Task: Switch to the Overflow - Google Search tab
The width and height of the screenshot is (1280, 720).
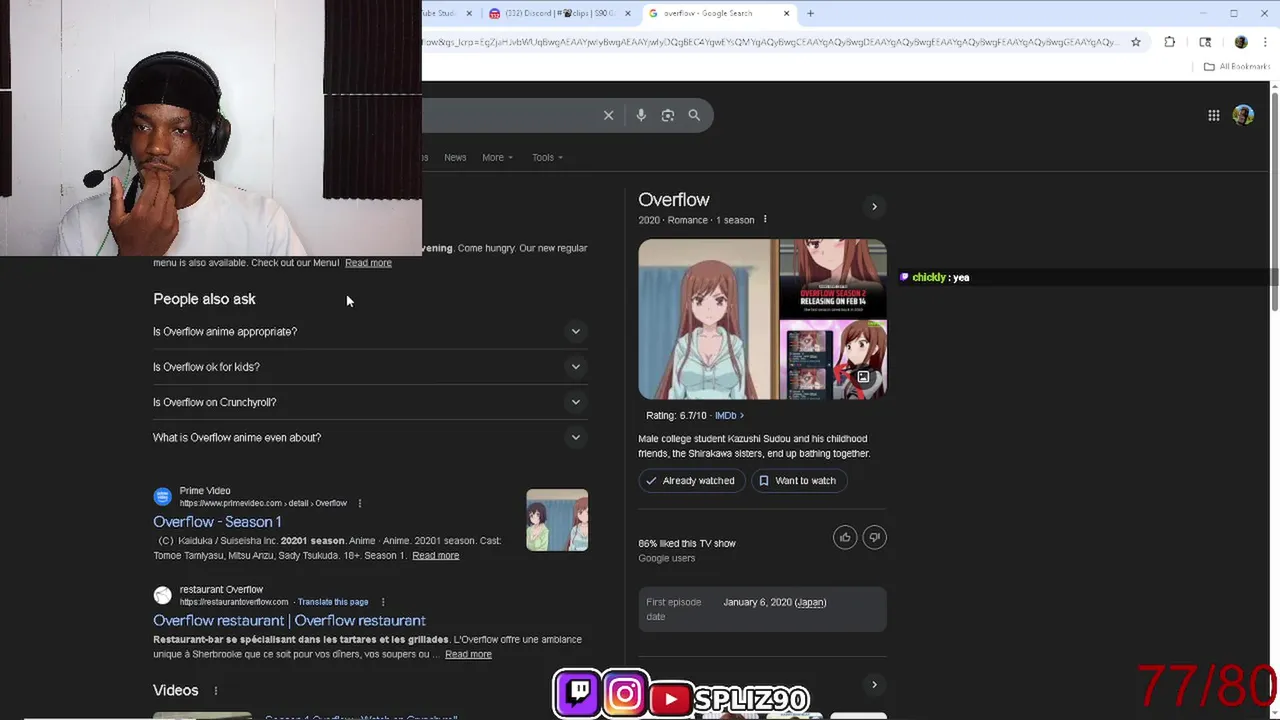Action: 718,13
